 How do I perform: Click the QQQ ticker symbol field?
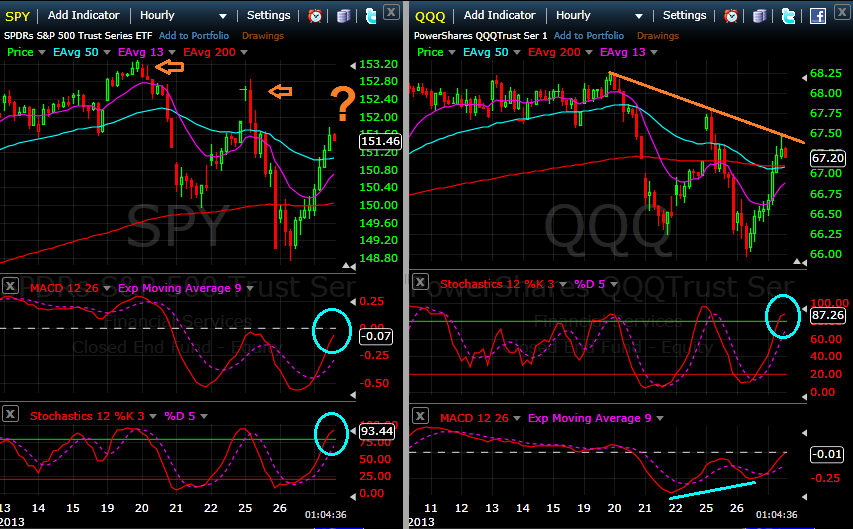tap(430, 16)
